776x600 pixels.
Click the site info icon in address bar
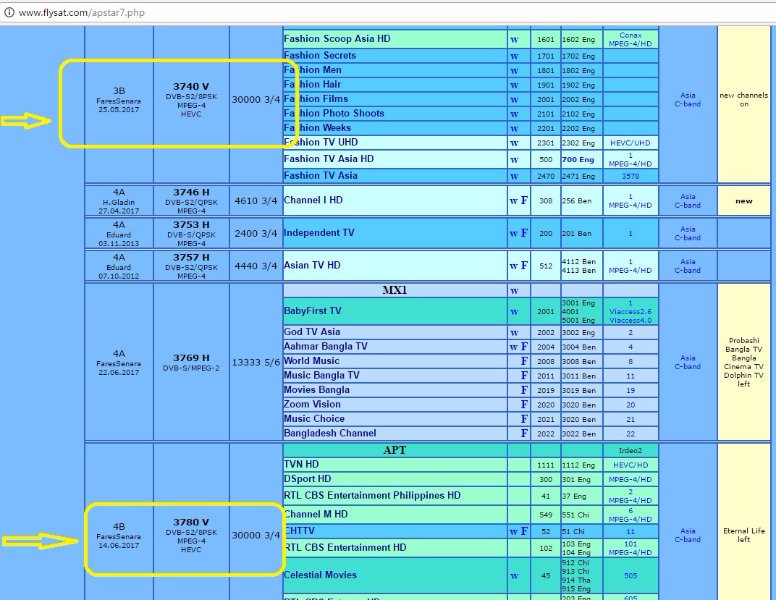[8, 12]
